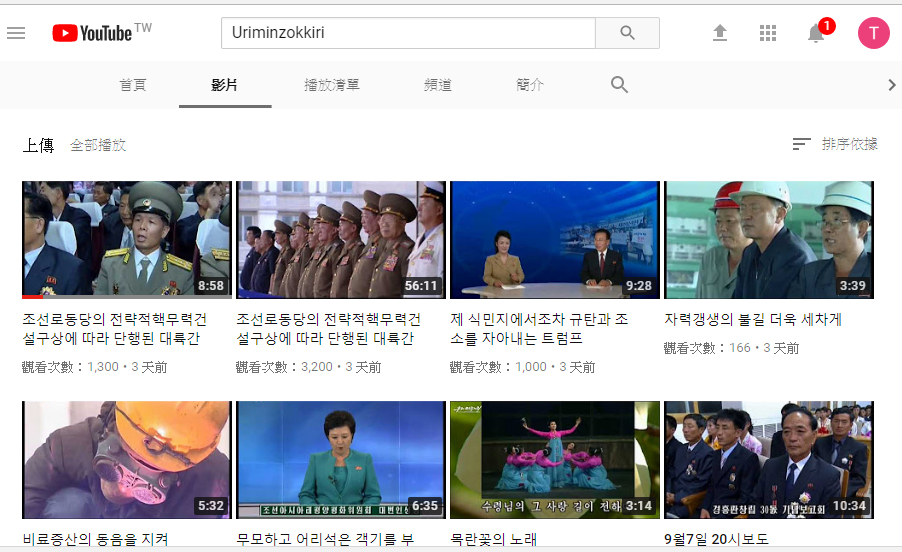Open title '제 식민지에서조차 규탄과 조소를 자아내는 트럼프'
The height and width of the screenshot is (552, 902).
click(539, 328)
